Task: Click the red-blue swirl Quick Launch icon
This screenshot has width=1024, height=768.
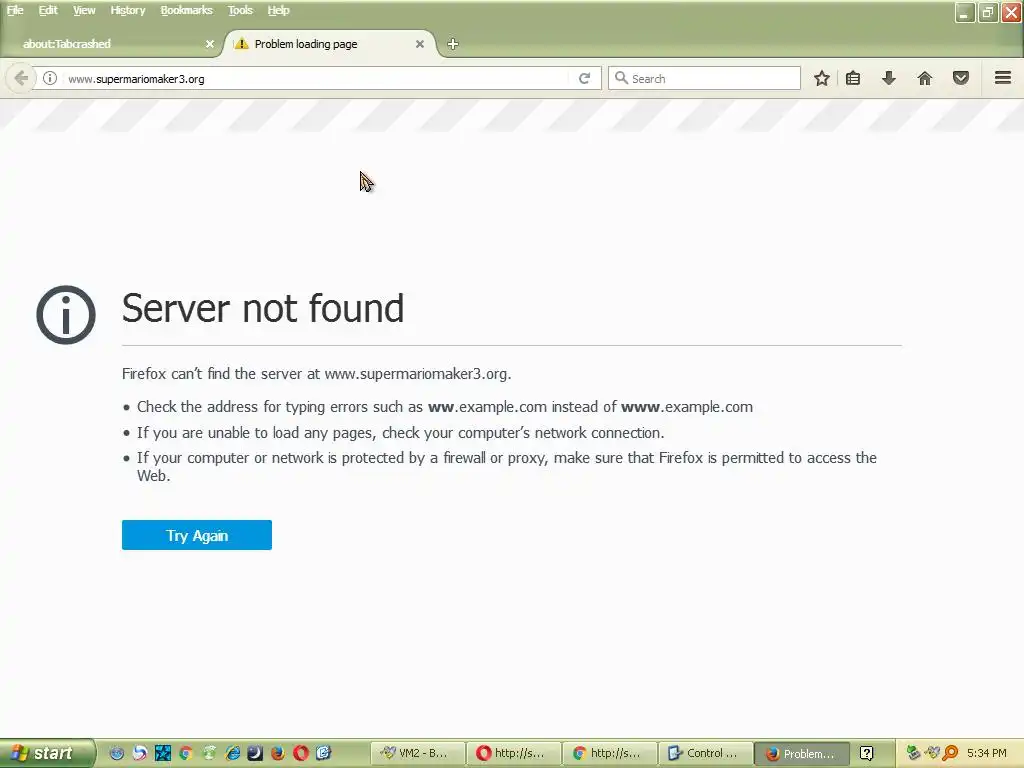Action: tap(140, 753)
